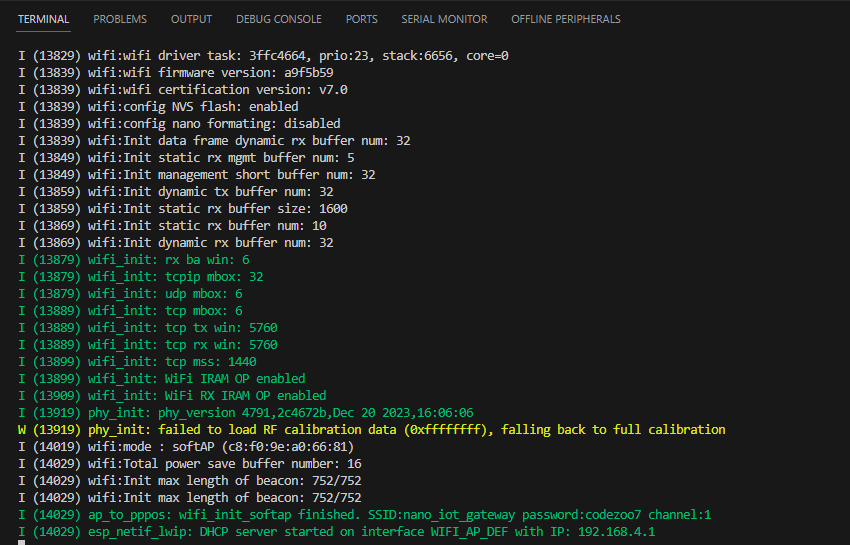The image size is (850, 545).
Task: Click the 'Total power save buffer number: 16' line
Action: click(190, 464)
